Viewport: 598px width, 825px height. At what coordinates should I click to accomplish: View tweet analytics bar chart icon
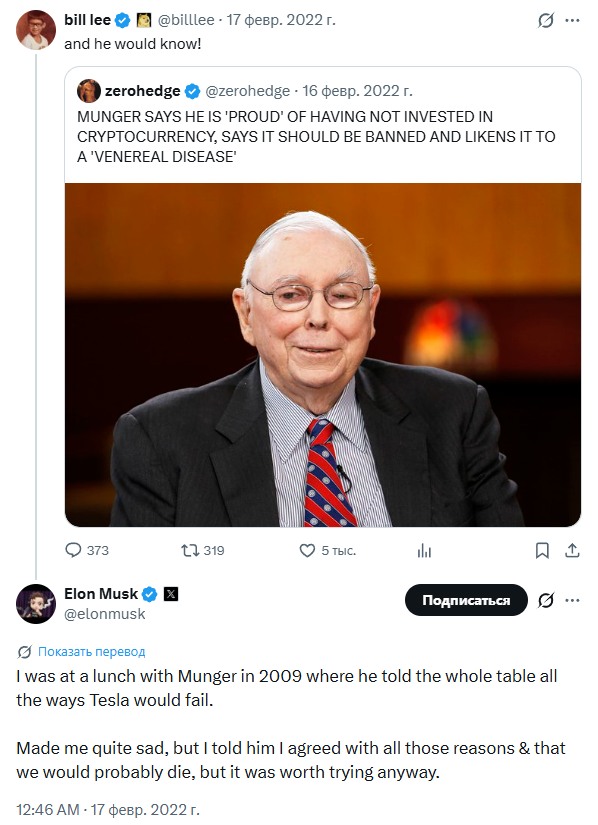(x=424, y=551)
